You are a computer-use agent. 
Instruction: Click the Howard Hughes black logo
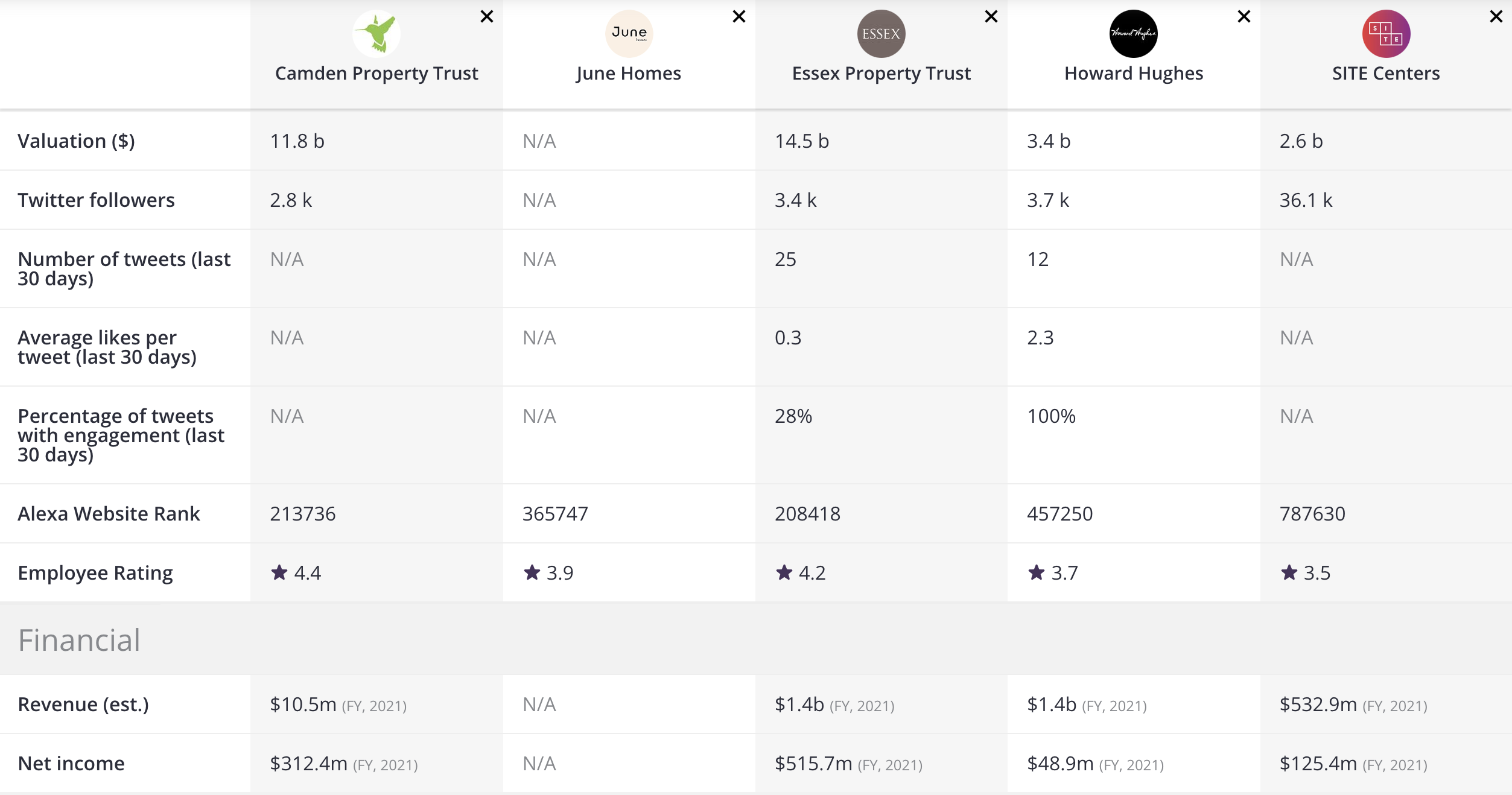(1133, 34)
